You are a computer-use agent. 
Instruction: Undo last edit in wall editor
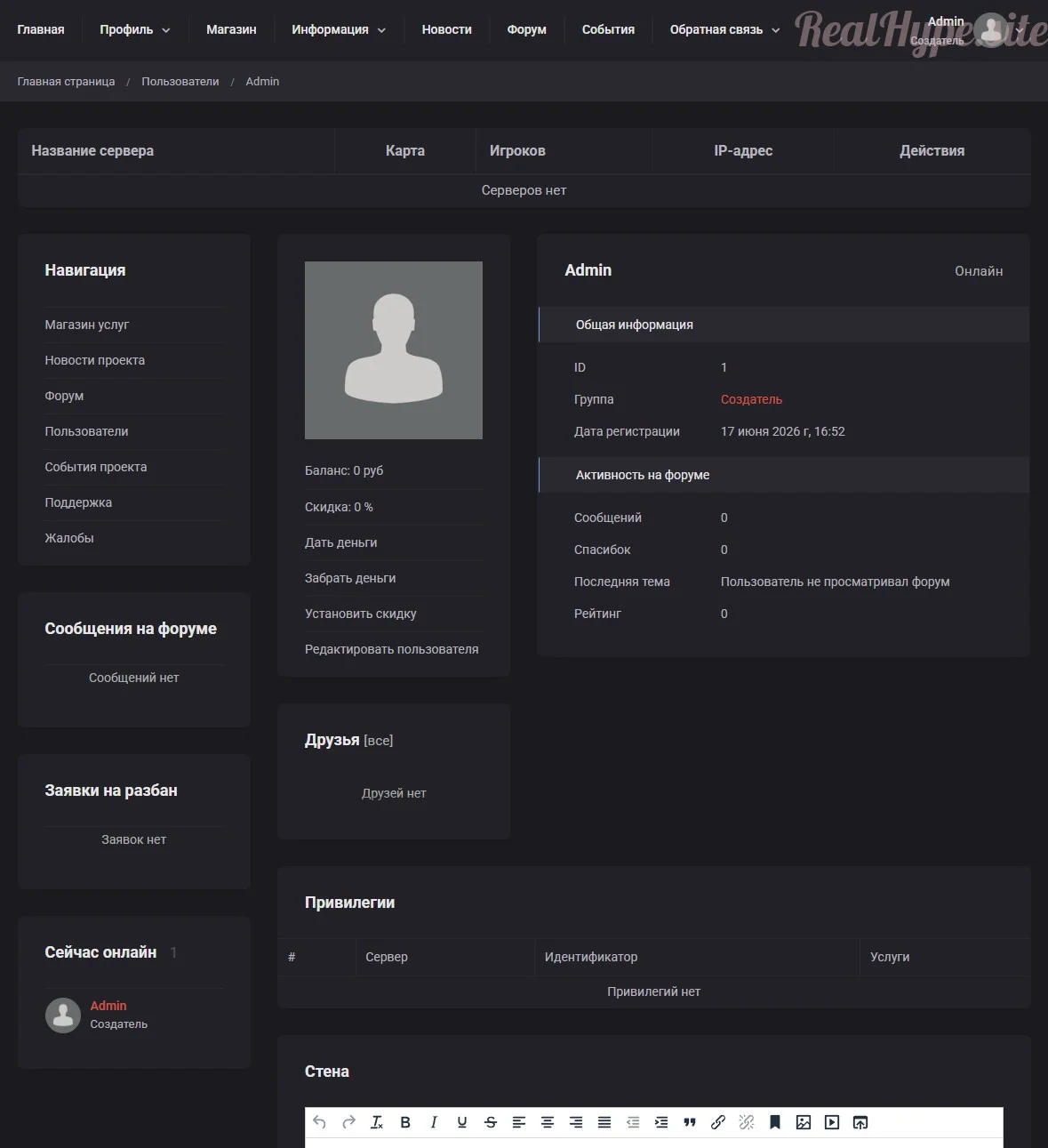coord(320,1122)
